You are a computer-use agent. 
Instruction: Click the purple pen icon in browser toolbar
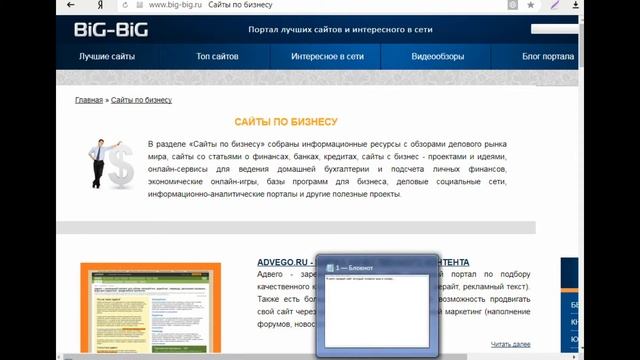(554, 5)
